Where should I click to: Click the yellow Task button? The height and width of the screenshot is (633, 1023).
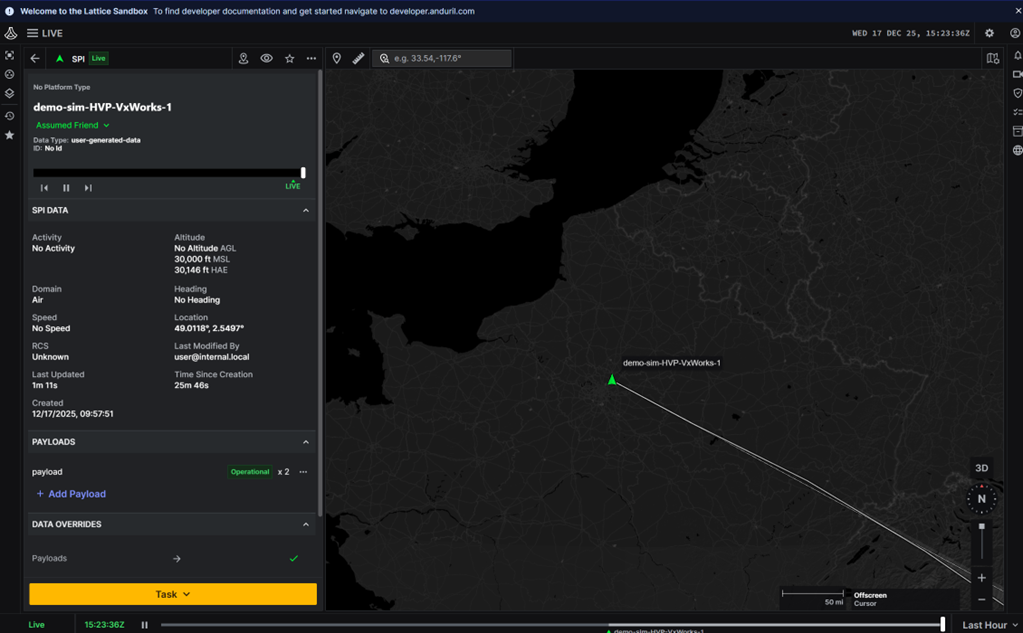click(173, 594)
